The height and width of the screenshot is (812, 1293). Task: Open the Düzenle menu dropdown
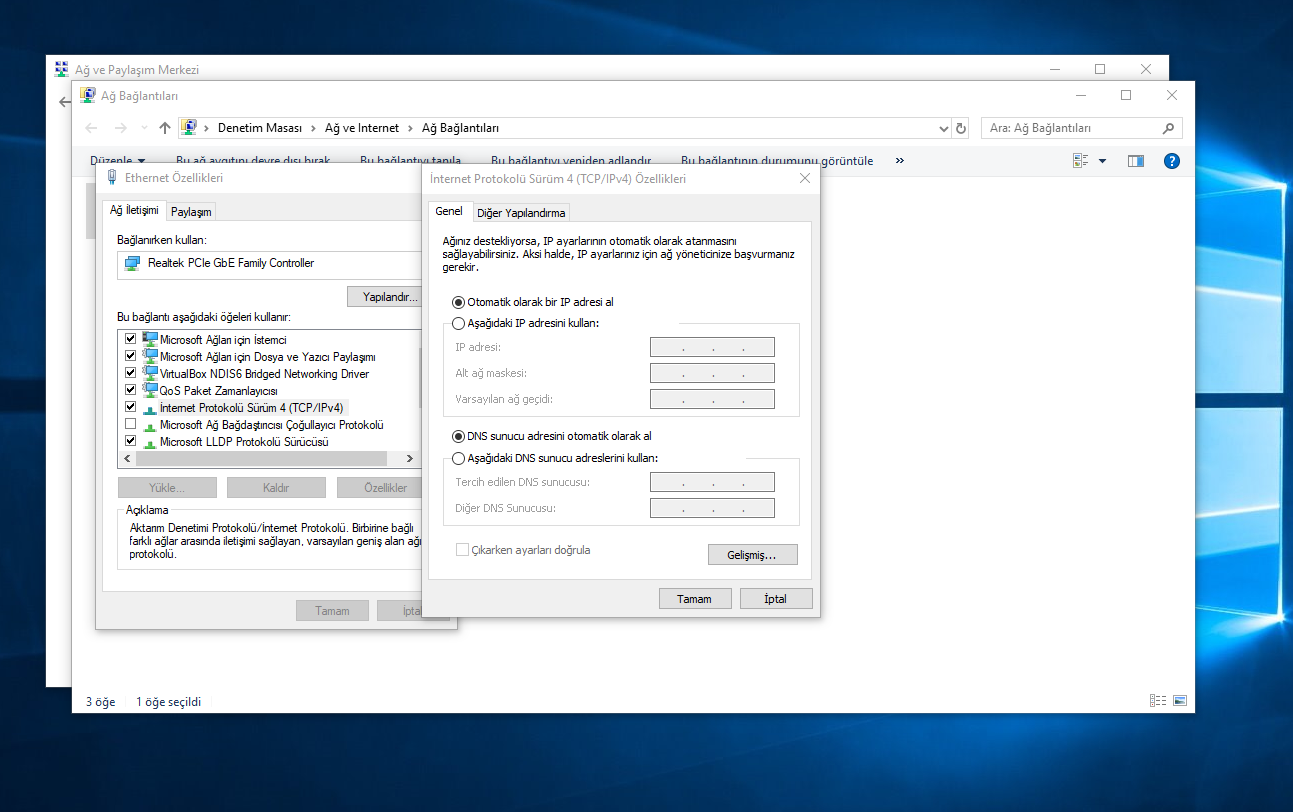118,160
